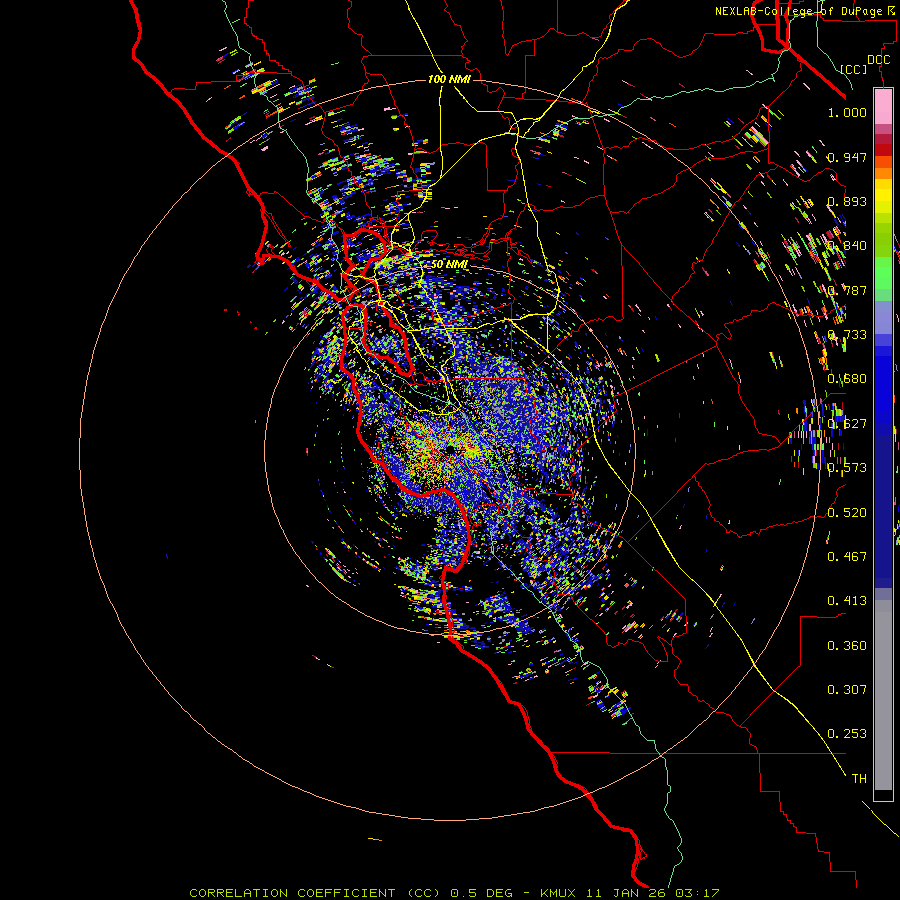Image resolution: width=900 pixels, height=900 pixels.
Task: Select the 0.520 scale value
Action: [x=847, y=513]
